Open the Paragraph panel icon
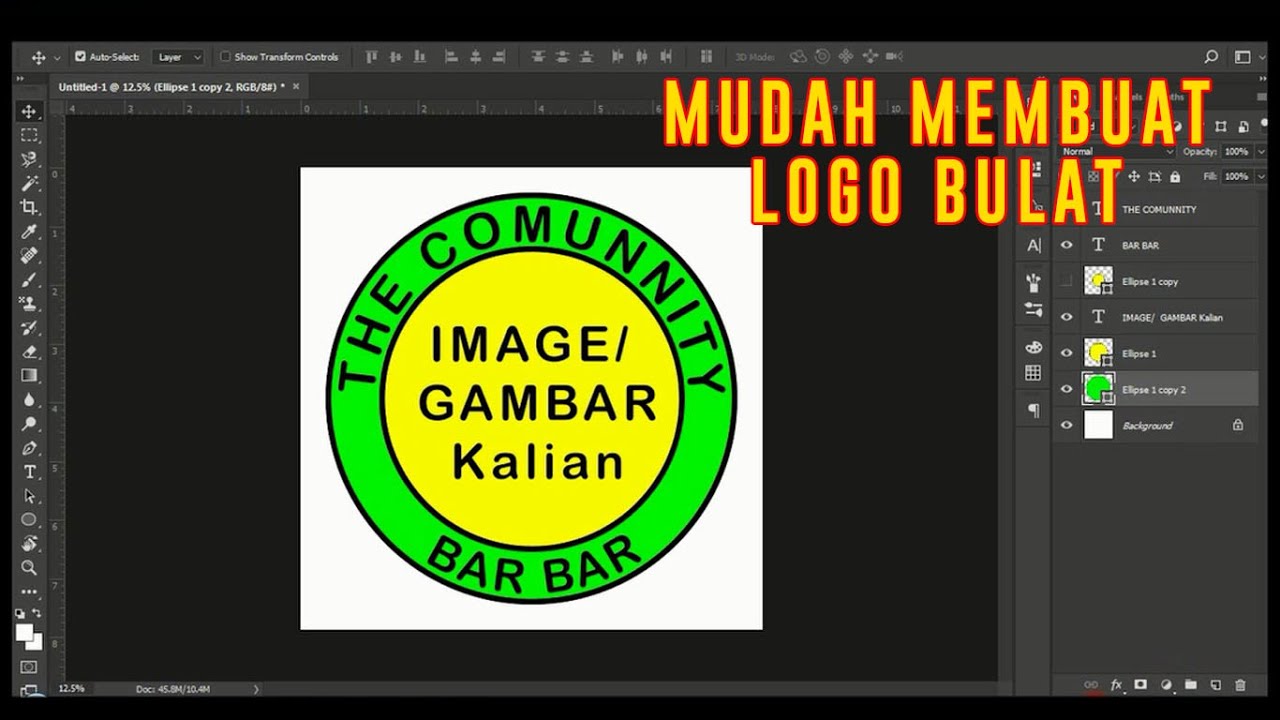 coord(1034,410)
